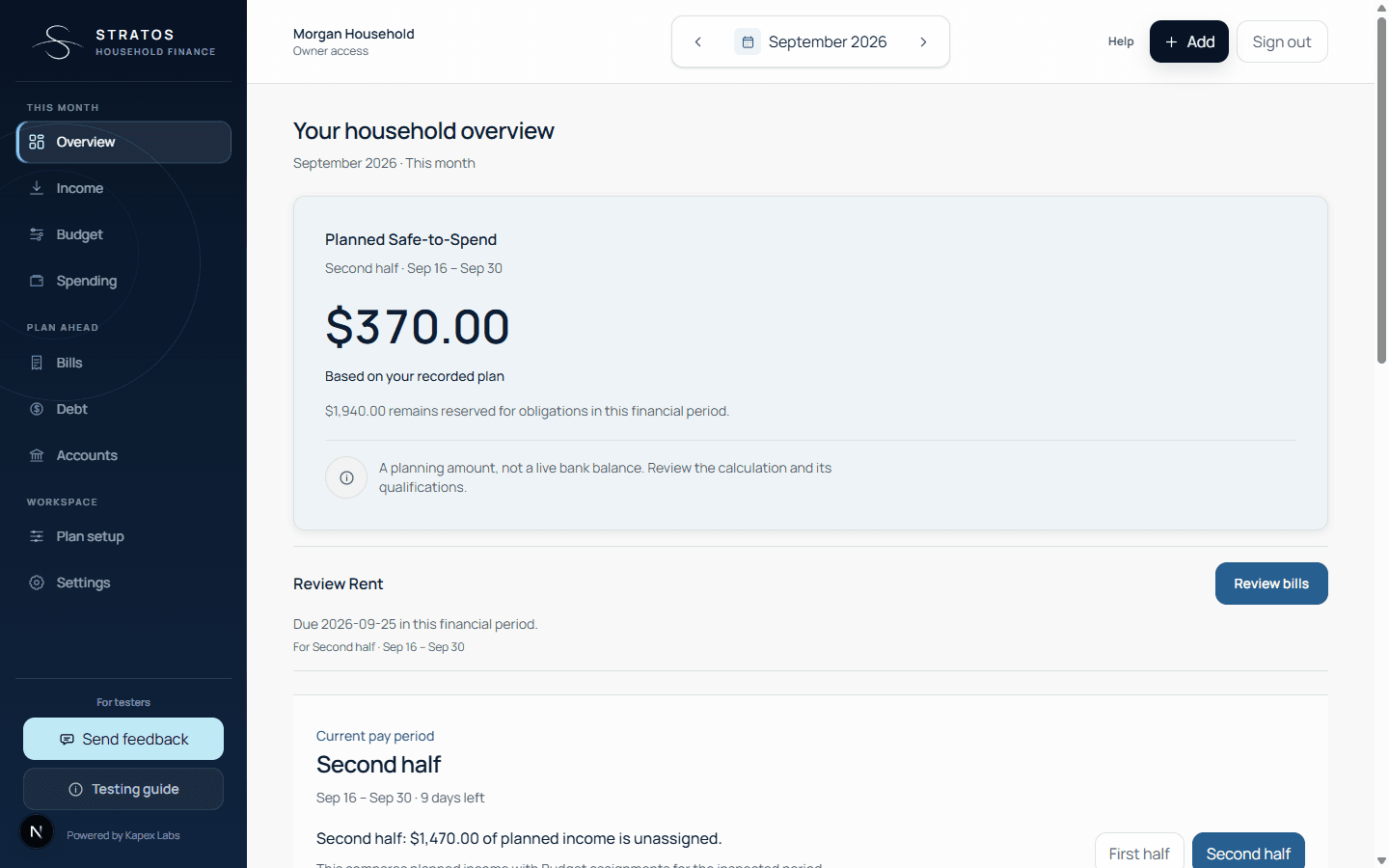
Task: Open the Settings page
Action: pos(123,583)
